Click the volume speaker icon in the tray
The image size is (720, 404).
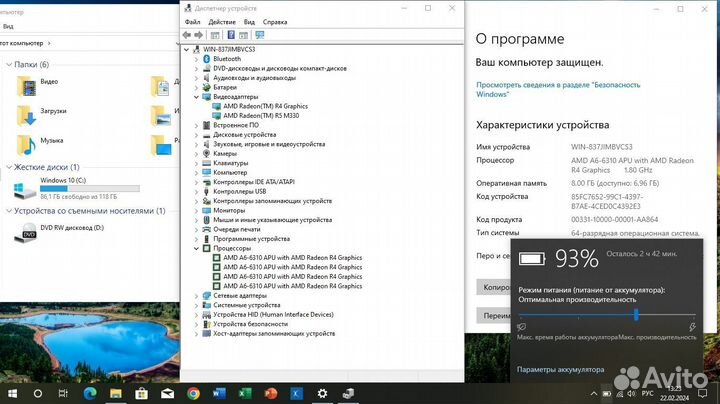click(x=631, y=394)
